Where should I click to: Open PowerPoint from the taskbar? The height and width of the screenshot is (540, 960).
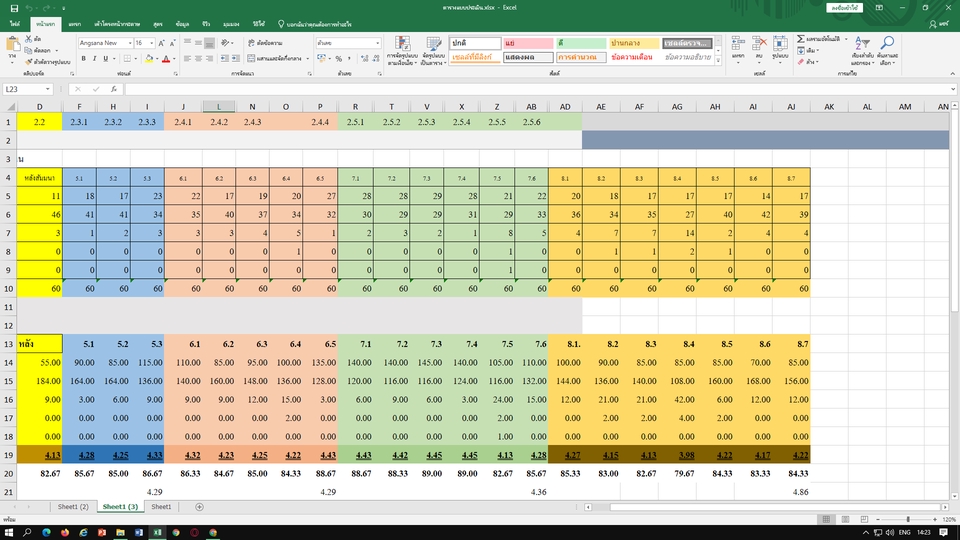pos(102,533)
